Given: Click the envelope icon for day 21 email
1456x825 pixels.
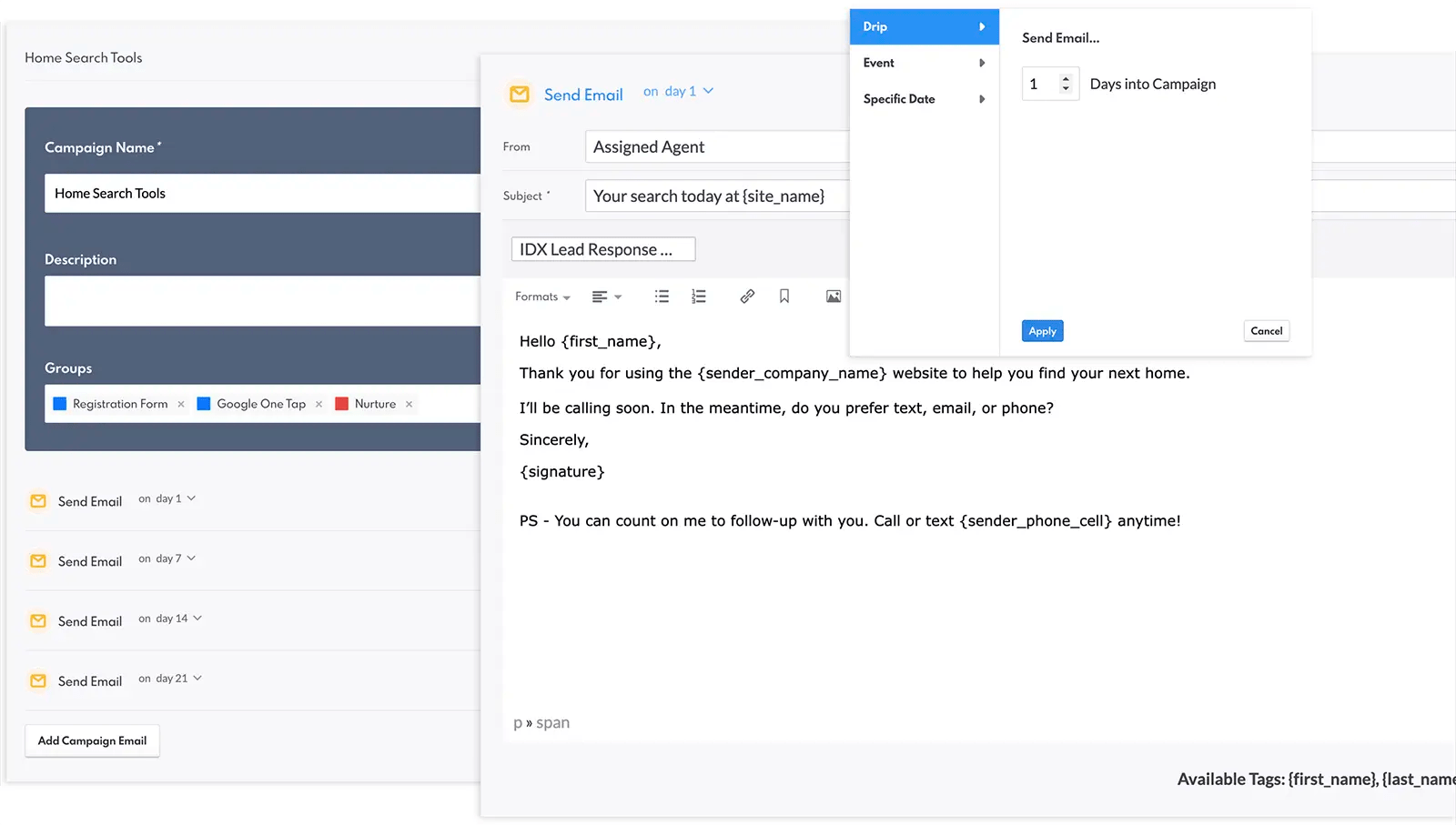Looking at the screenshot, I should point(38,681).
